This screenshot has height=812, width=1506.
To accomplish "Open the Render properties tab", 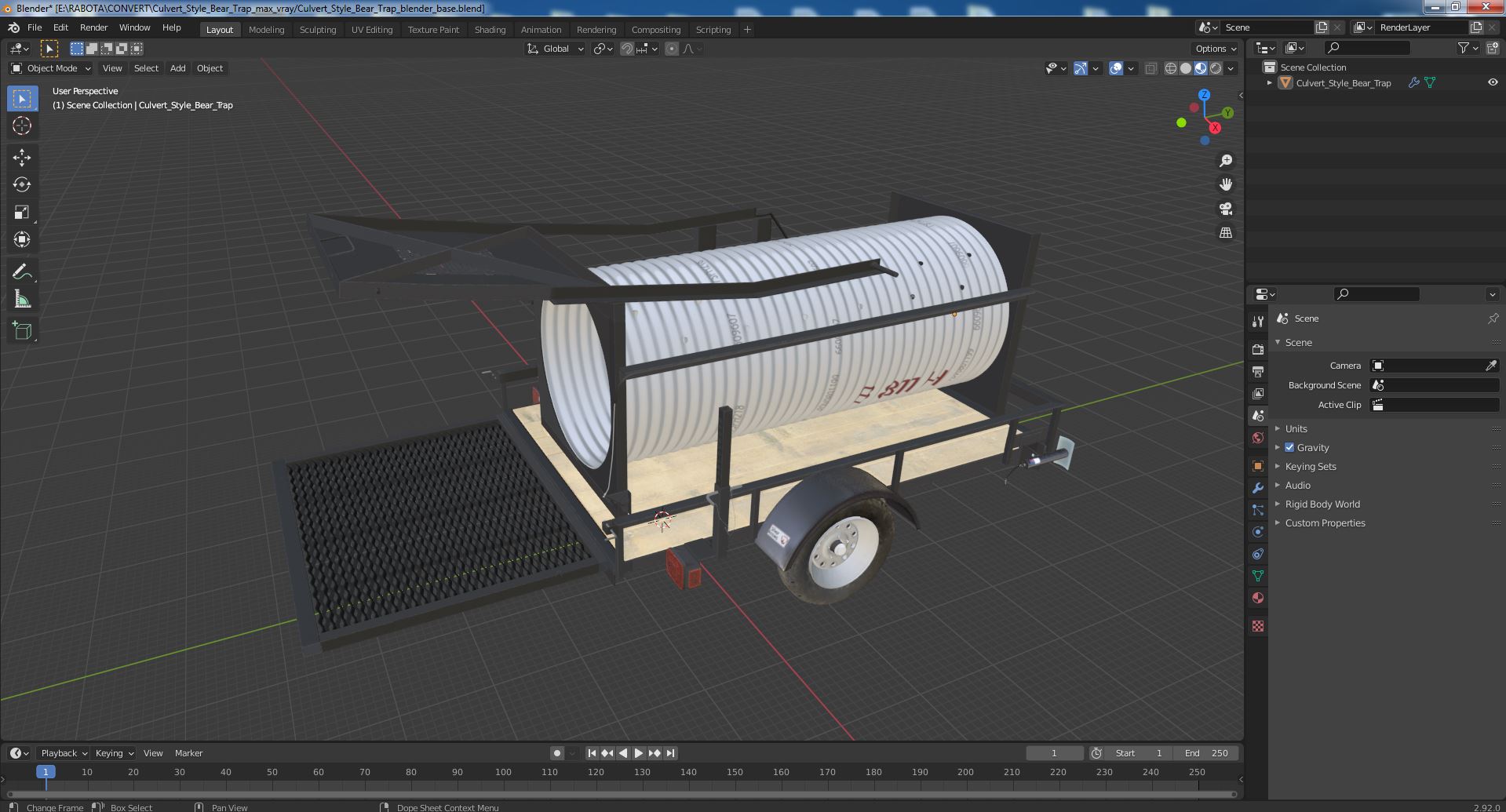I will [x=1258, y=349].
